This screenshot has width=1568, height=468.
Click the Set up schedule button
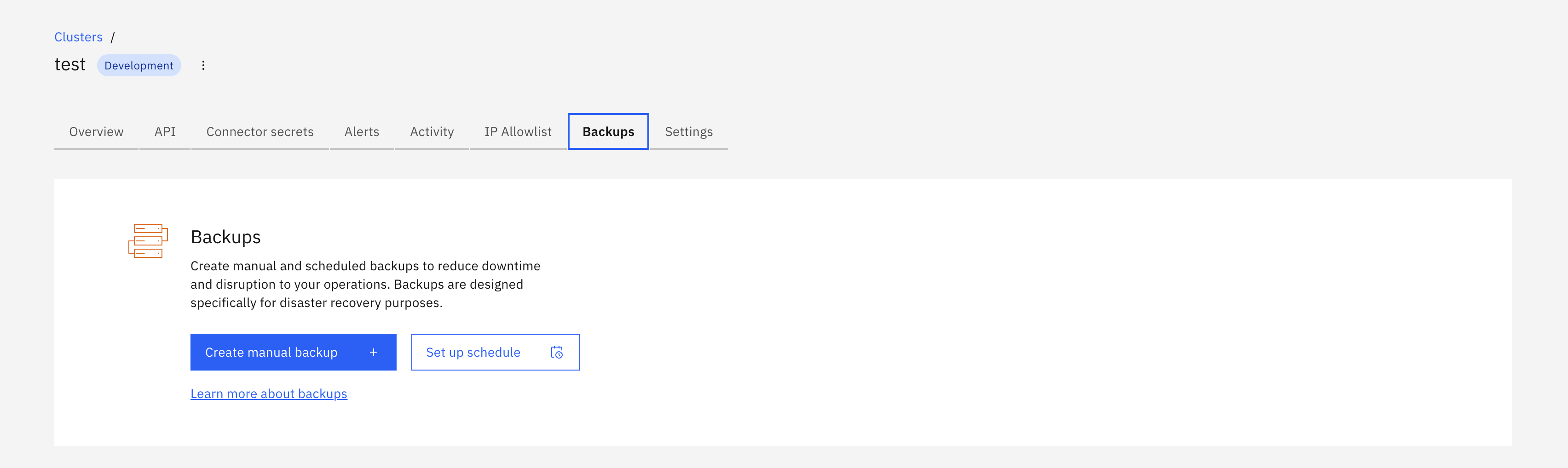[x=473, y=352]
